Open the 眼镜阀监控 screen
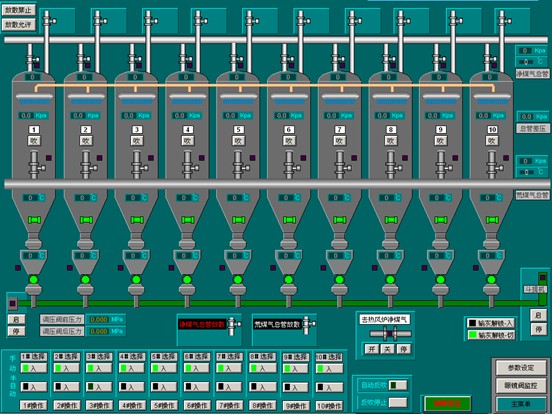The width and height of the screenshot is (552, 414). 521,386
